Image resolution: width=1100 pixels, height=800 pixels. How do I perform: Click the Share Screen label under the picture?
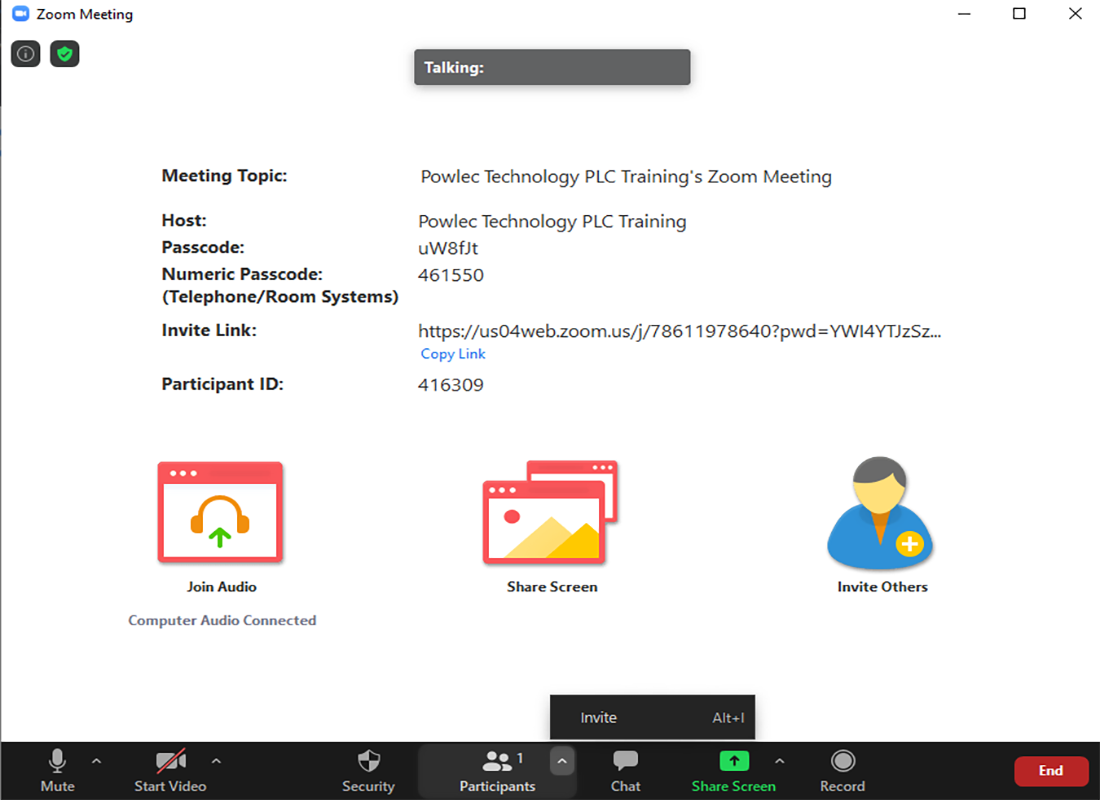(x=552, y=587)
